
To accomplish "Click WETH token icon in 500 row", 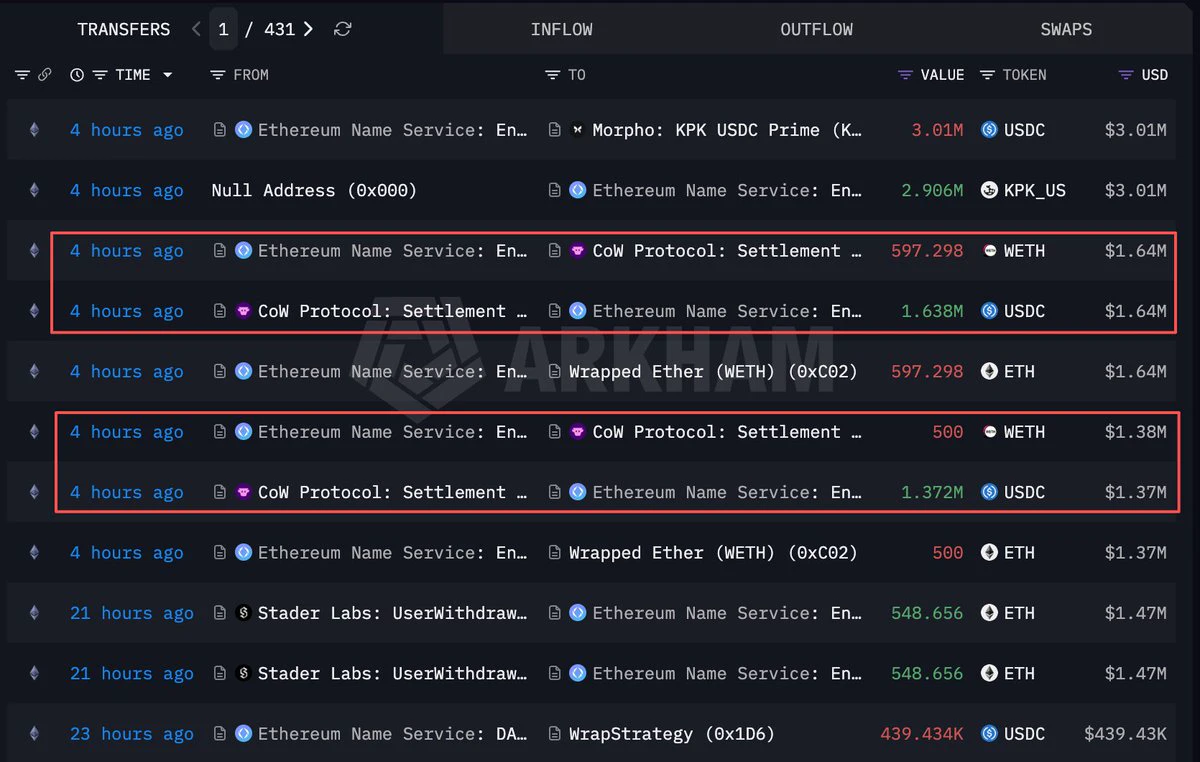I will click(989, 432).
